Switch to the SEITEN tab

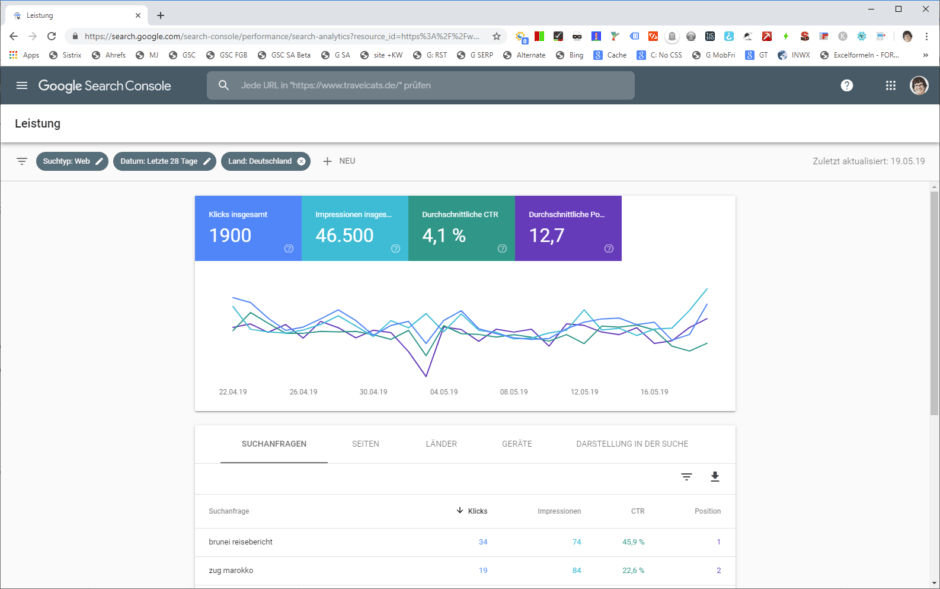(x=365, y=444)
